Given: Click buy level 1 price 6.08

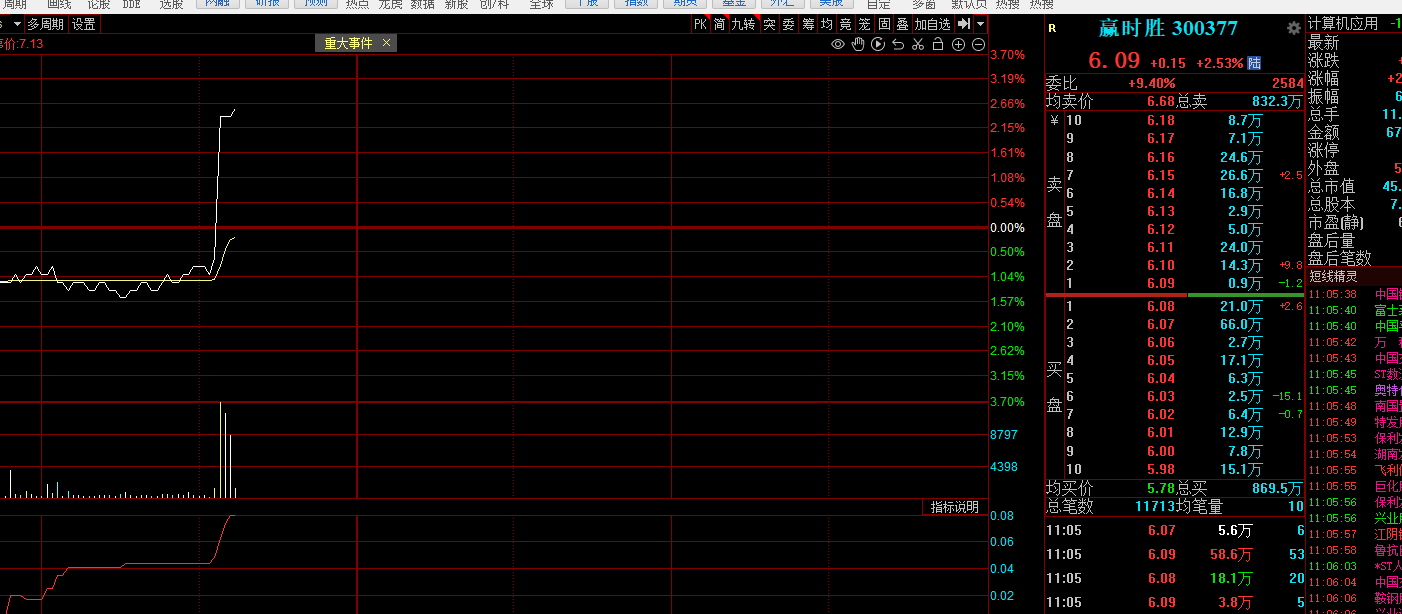Looking at the screenshot, I should click(1160, 306).
